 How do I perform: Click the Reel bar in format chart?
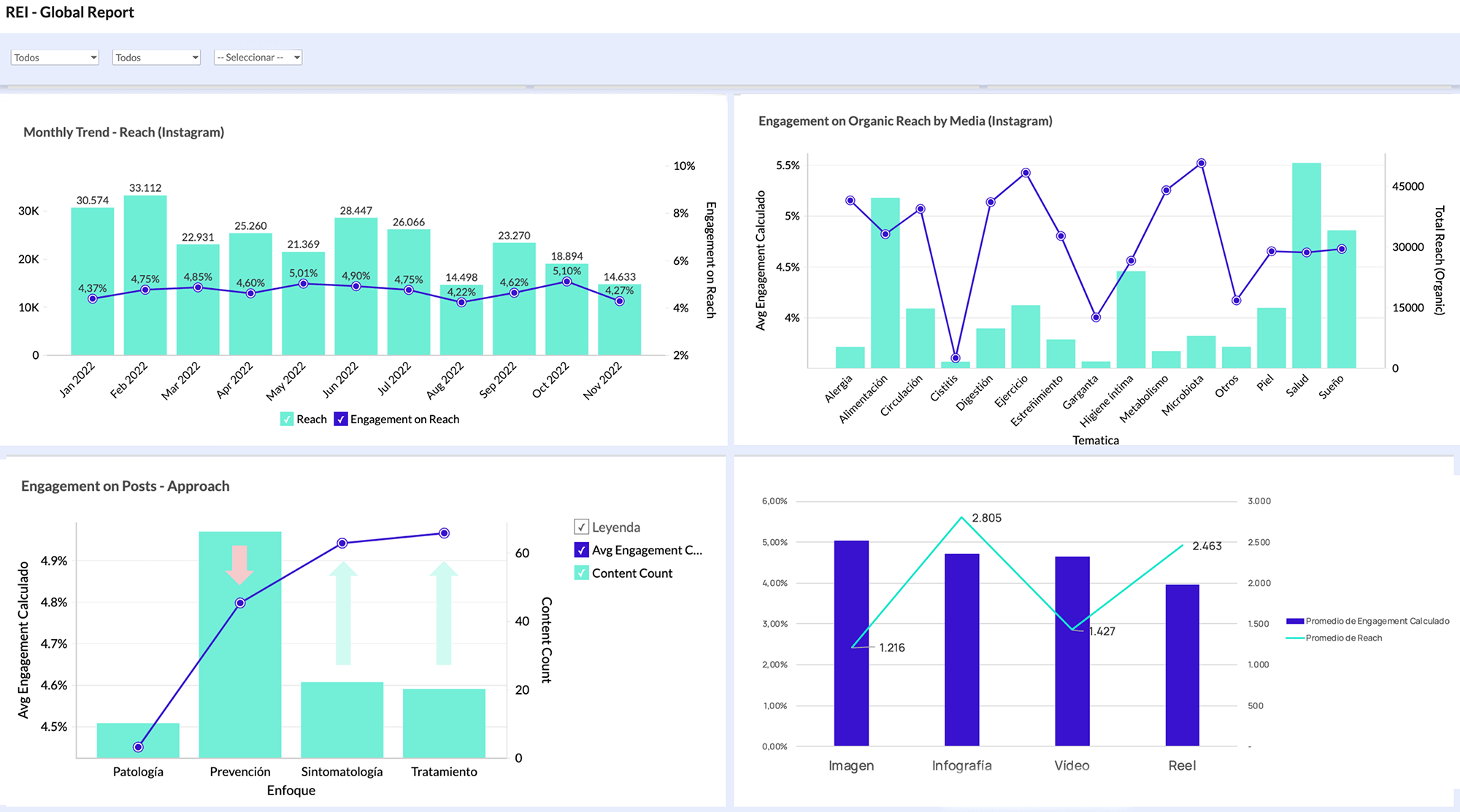(1182, 664)
